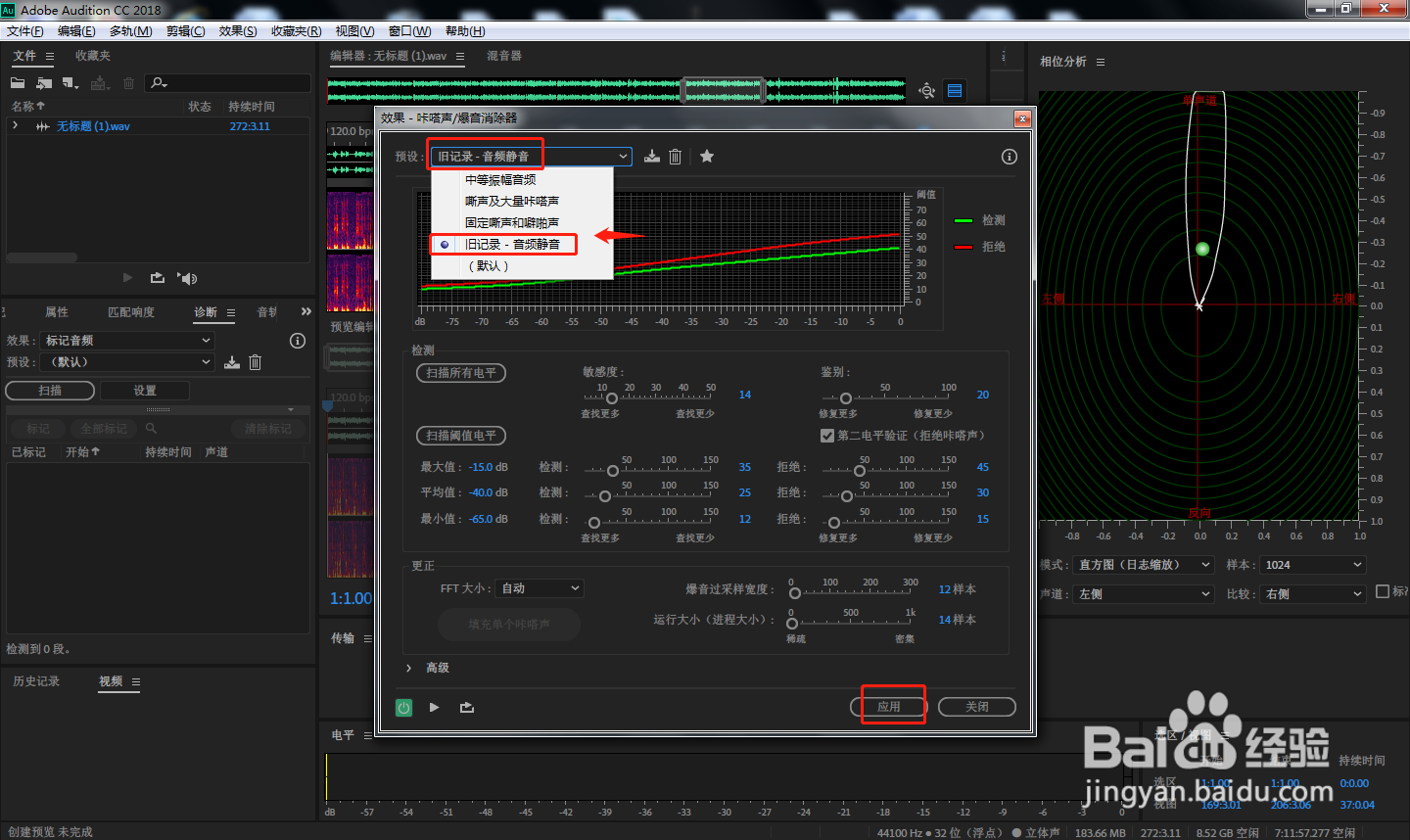1410x840 pixels.
Task: Open Diagnostics tab menu icon
Action: [x=231, y=313]
